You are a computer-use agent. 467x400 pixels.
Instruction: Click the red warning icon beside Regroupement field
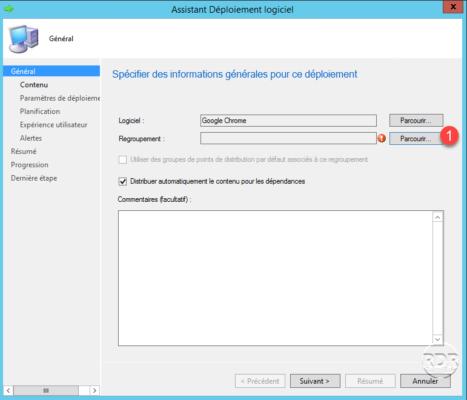[x=382, y=138]
